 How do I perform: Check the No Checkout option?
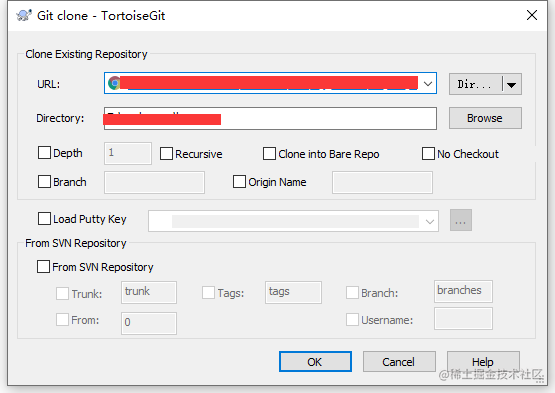point(428,154)
